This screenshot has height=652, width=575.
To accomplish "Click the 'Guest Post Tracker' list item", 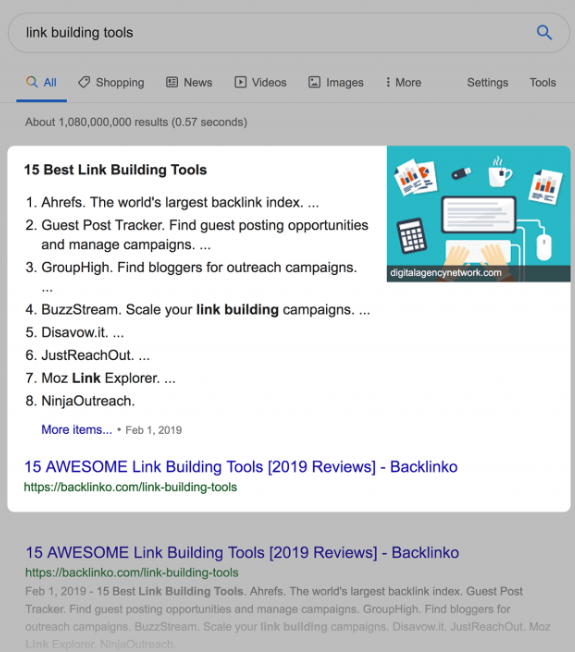I will [197, 235].
